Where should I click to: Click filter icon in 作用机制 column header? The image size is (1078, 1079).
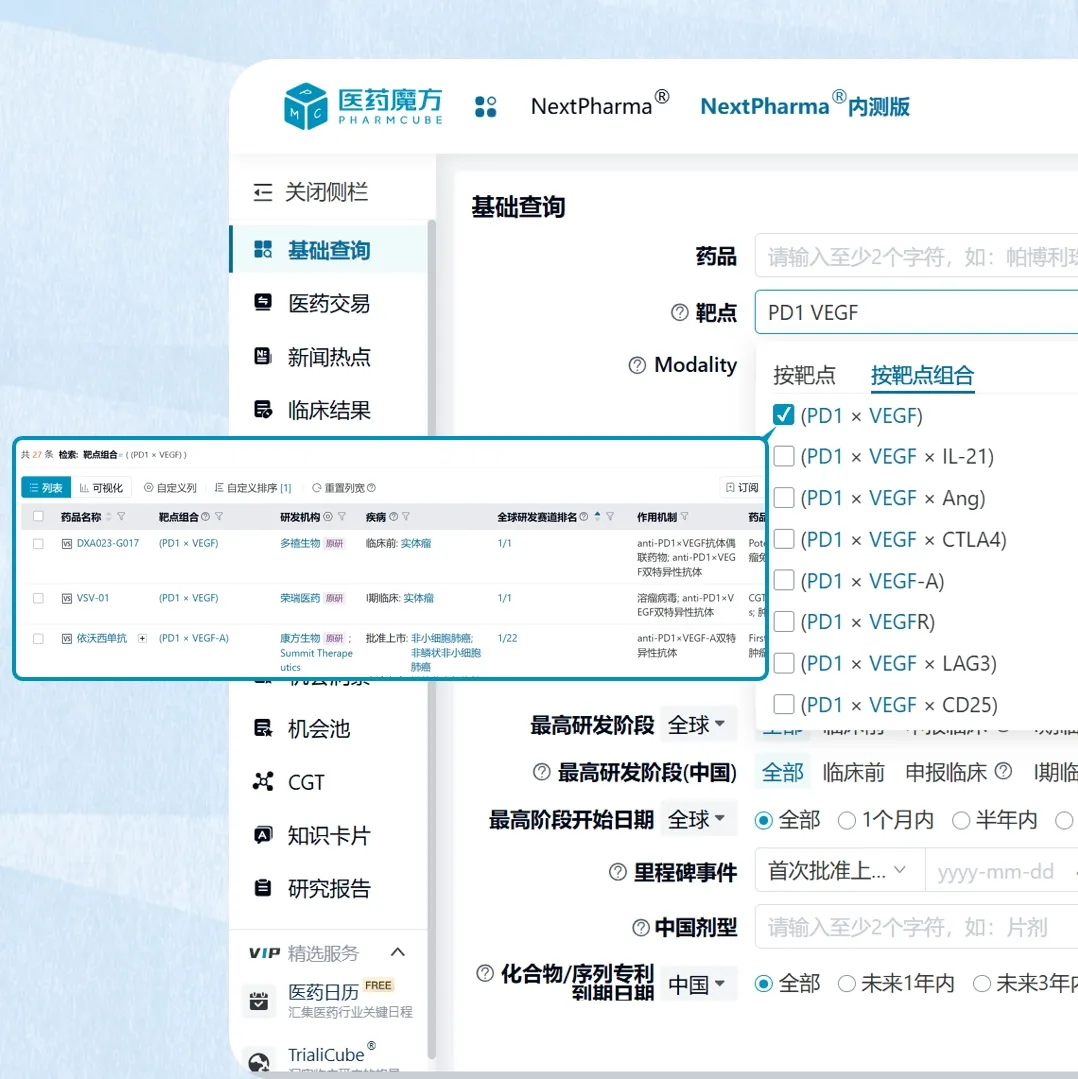pyautogui.click(x=684, y=516)
